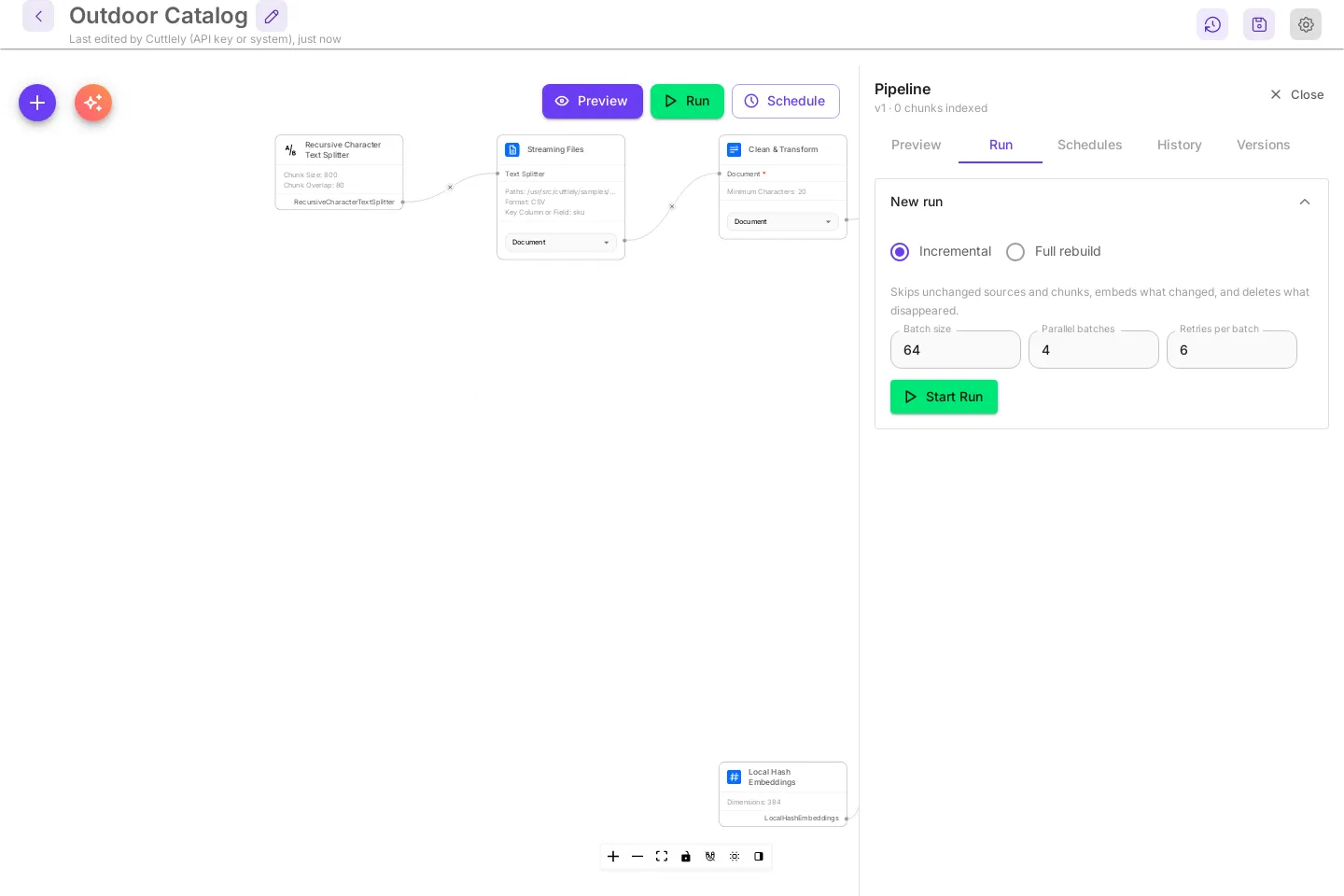Open version history clock icon in header
The image size is (1344, 896).
click(1212, 24)
